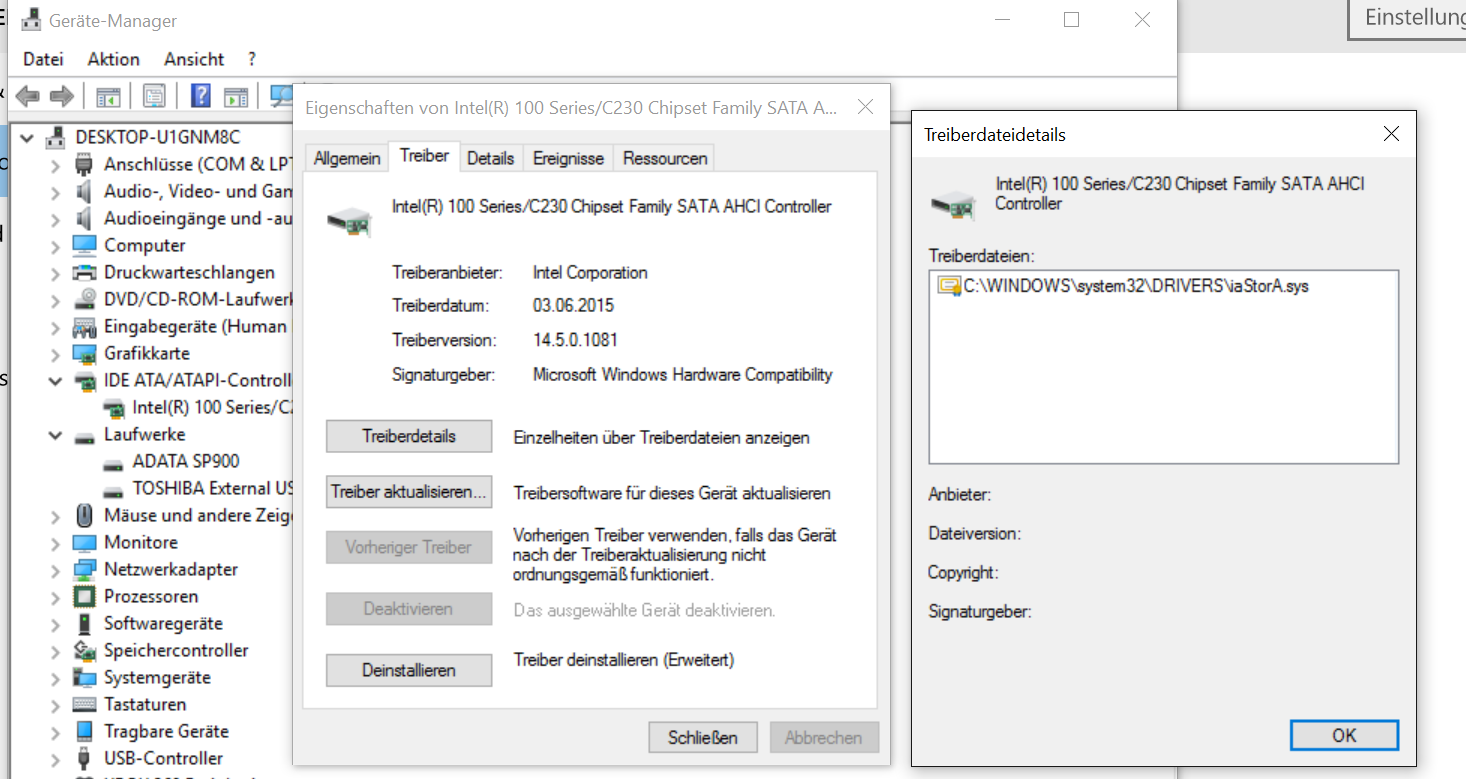Select the ADATA SP900 tree item label
The image size is (1466, 779).
pyautogui.click(x=186, y=461)
